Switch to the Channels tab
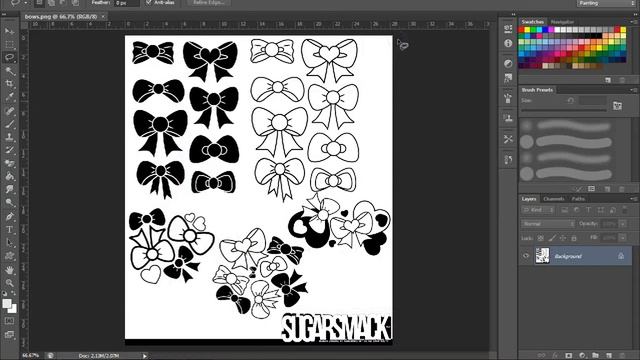Viewport: 640px width, 360px height. (x=554, y=199)
